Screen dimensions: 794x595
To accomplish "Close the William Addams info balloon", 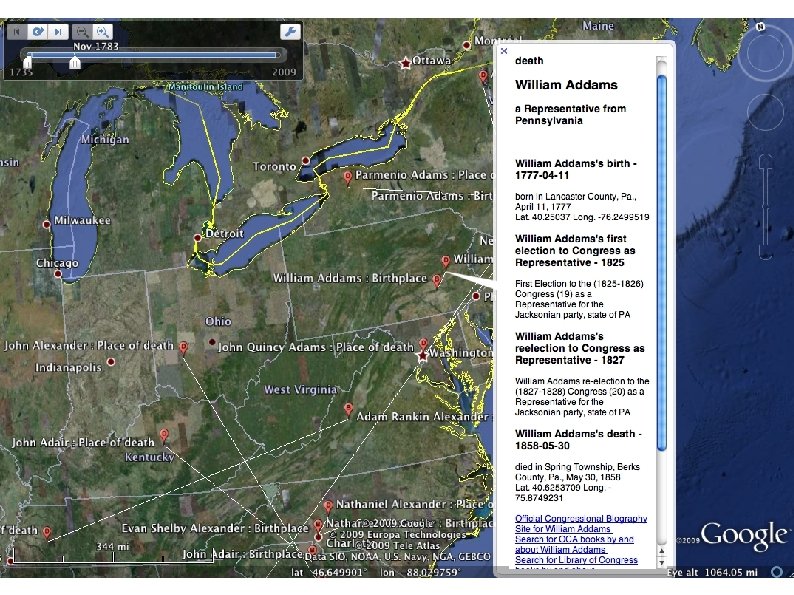I will point(504,51).
